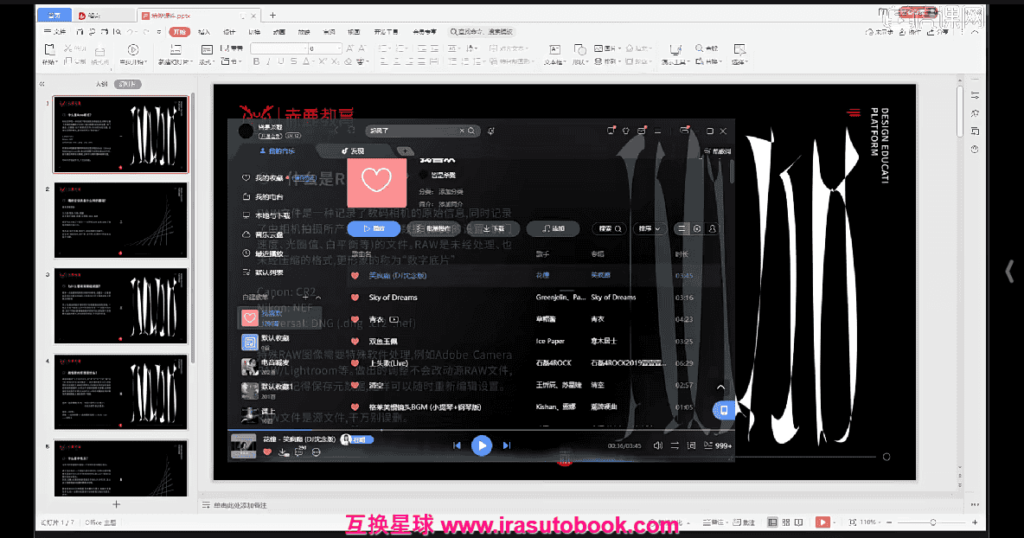Toggle bold formatting in WPS ribbon
1024x538 pixels.
[256, 61]
